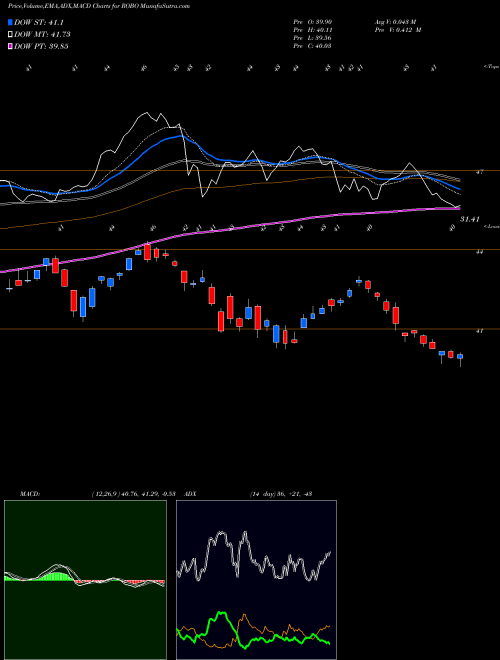Select the 'DOW ST: 41.1' legend label

pyautogui.click(x=39, y=22)
